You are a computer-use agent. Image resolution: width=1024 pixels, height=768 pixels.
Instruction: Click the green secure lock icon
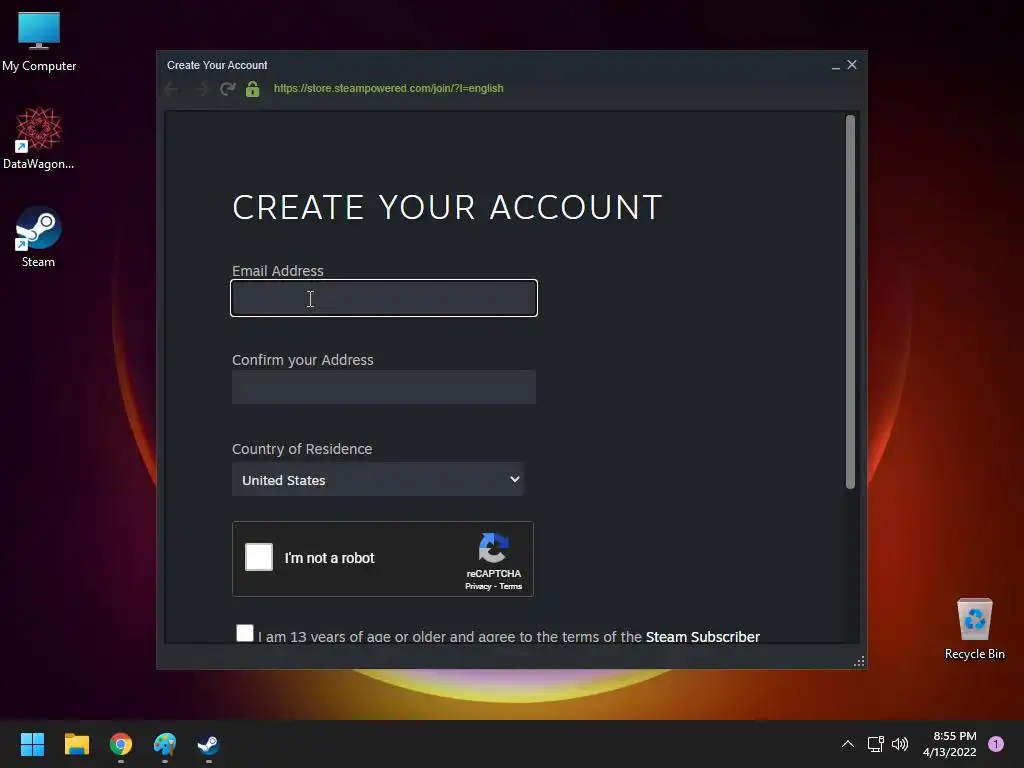[253, 89]
